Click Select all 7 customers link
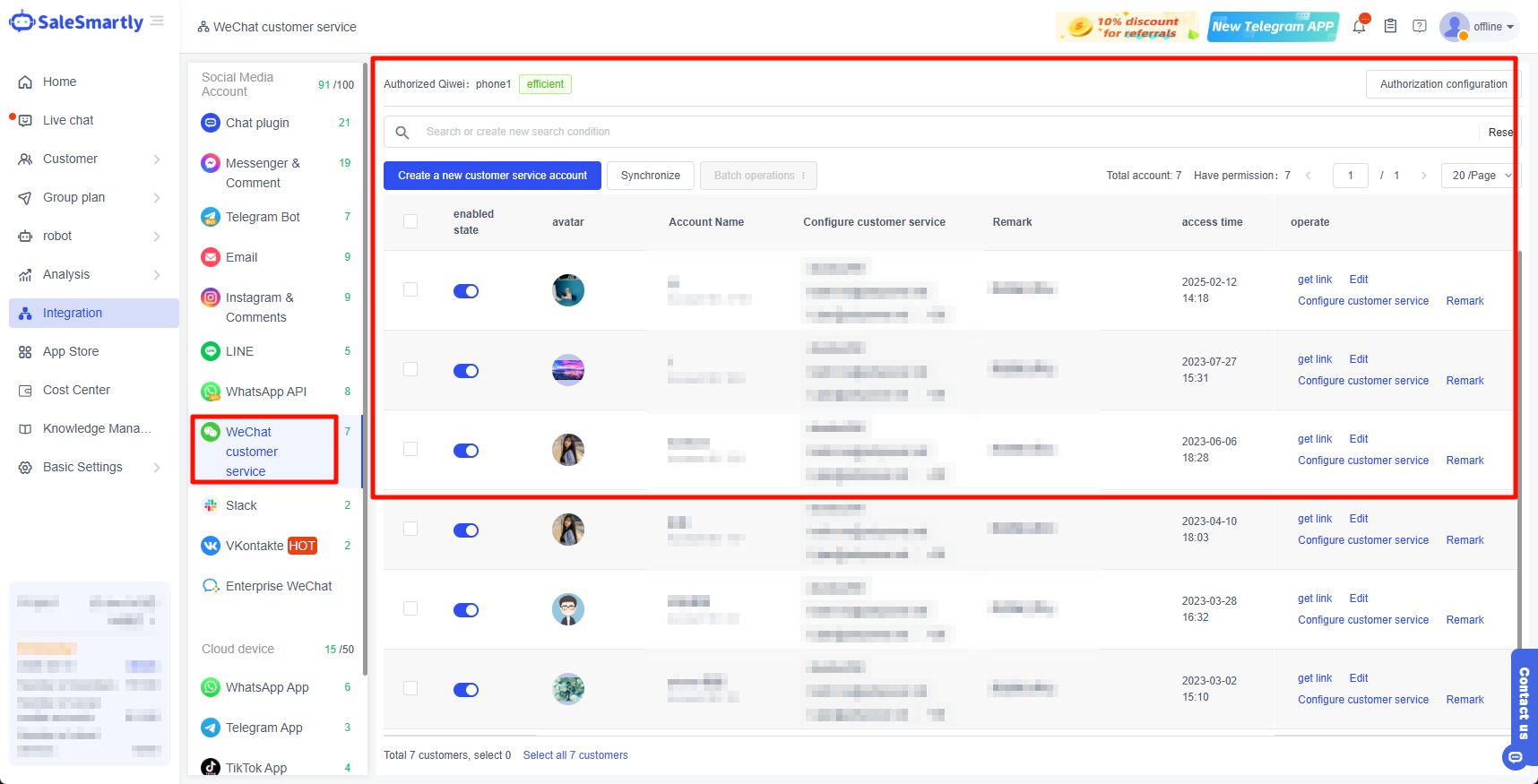Screen dimensions: 1538x784 (575, 755)
